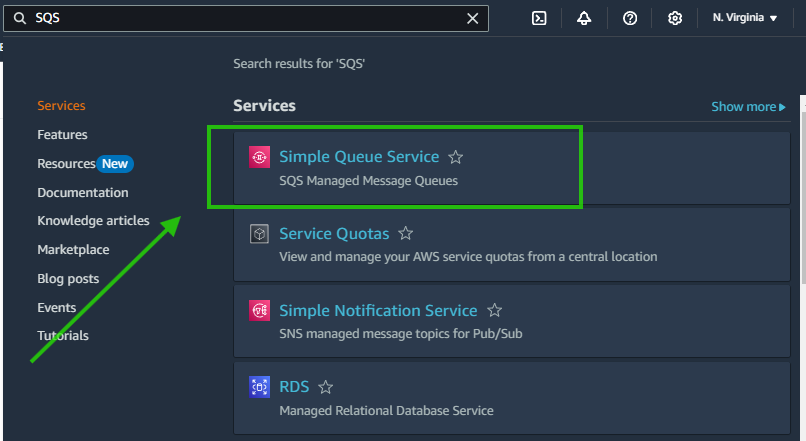Click the Simple Notification Service icon
Image resolution: width=806 pixels, height=441 pixels.
pyautogui.click(x=259, y=311)
